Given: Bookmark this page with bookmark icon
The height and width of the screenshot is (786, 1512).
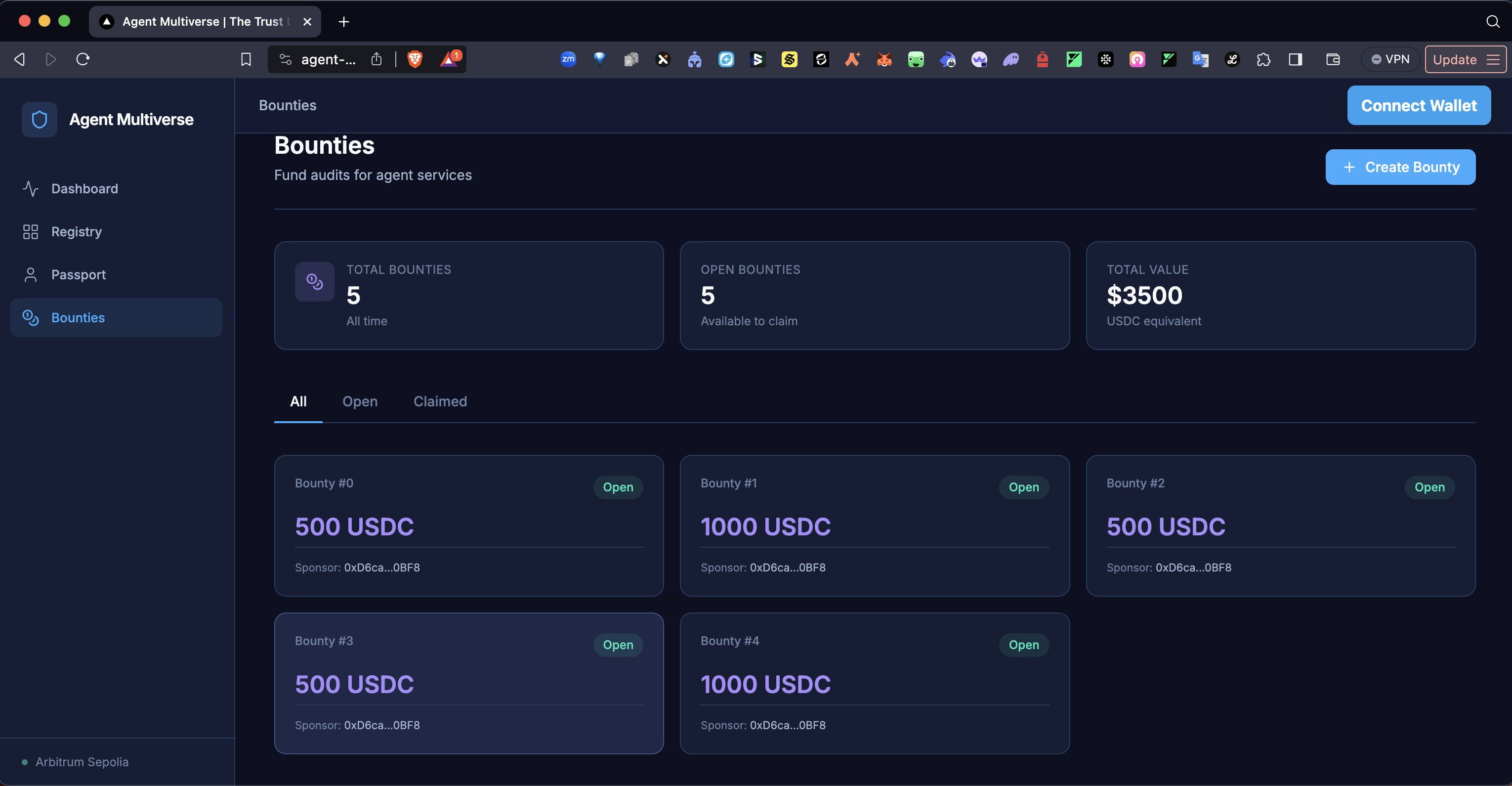Looking at the screenshot, I should coord(246,59).
